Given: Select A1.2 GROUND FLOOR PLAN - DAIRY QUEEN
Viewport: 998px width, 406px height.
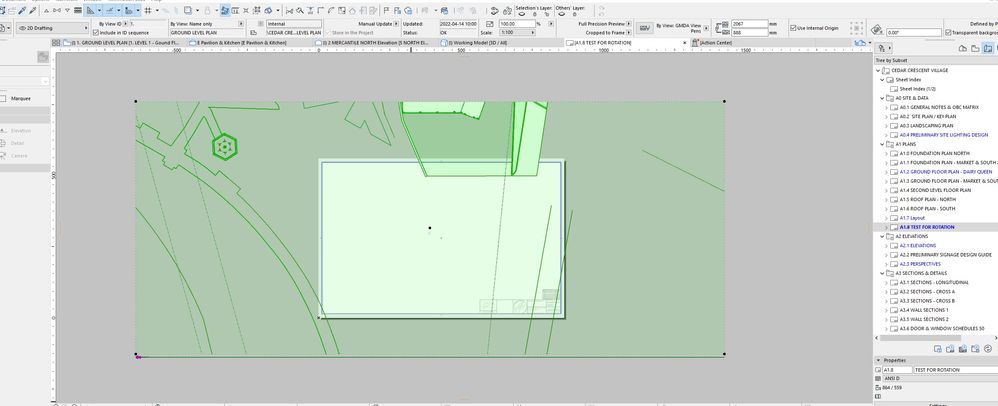Looking at the screenshot, I should pos(945,172).
